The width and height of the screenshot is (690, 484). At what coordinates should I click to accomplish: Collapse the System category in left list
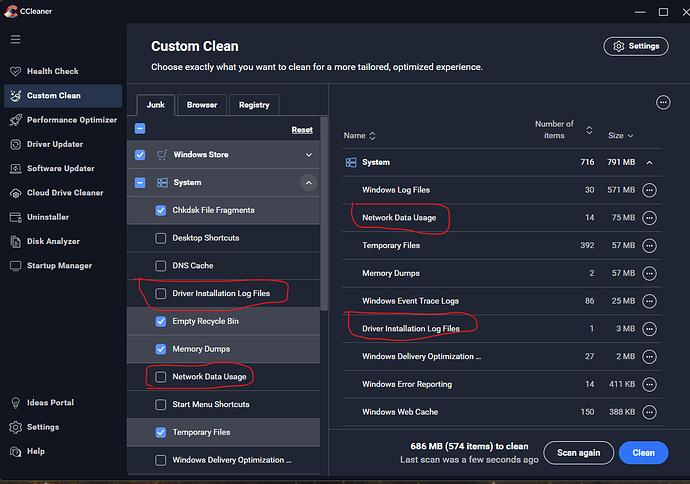[x=308, y=183]
